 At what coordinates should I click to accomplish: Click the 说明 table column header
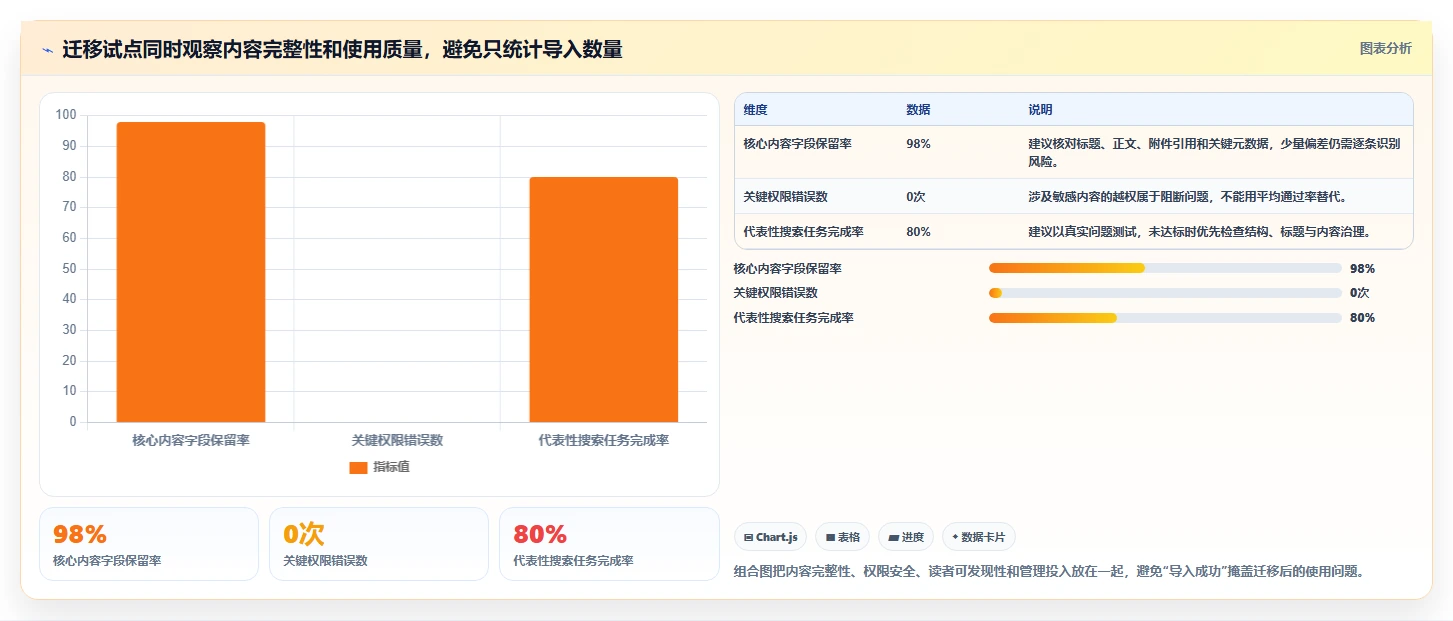[1040, 110]
